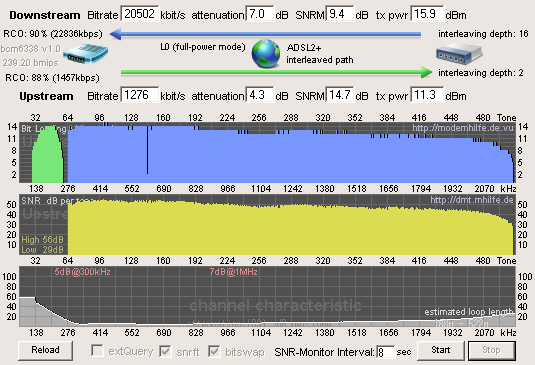Click the Reload button
Image resolution: width=535 pixels, height=365 pixels.
45,350
